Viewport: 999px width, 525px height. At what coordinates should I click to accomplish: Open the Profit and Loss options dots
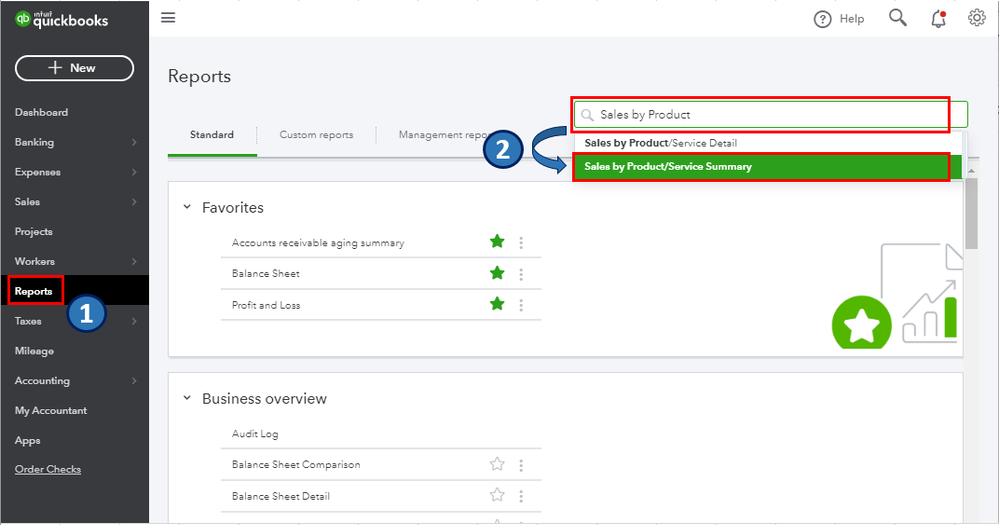click(x=521, y=305)
